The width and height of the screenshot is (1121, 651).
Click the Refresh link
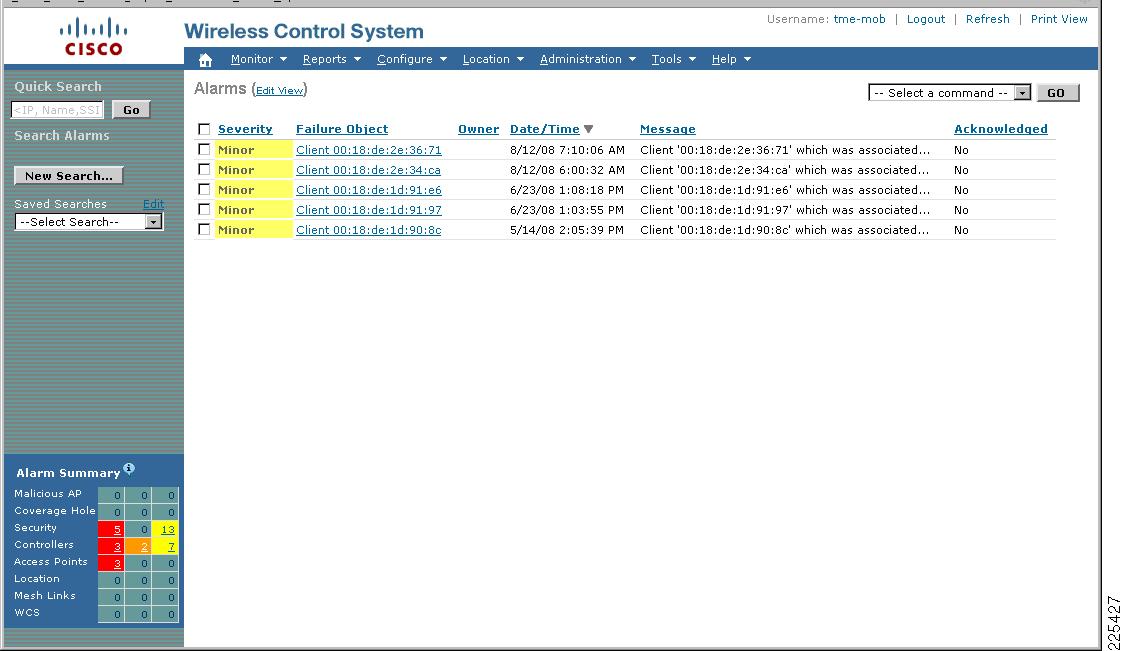(x=987, y=19)
